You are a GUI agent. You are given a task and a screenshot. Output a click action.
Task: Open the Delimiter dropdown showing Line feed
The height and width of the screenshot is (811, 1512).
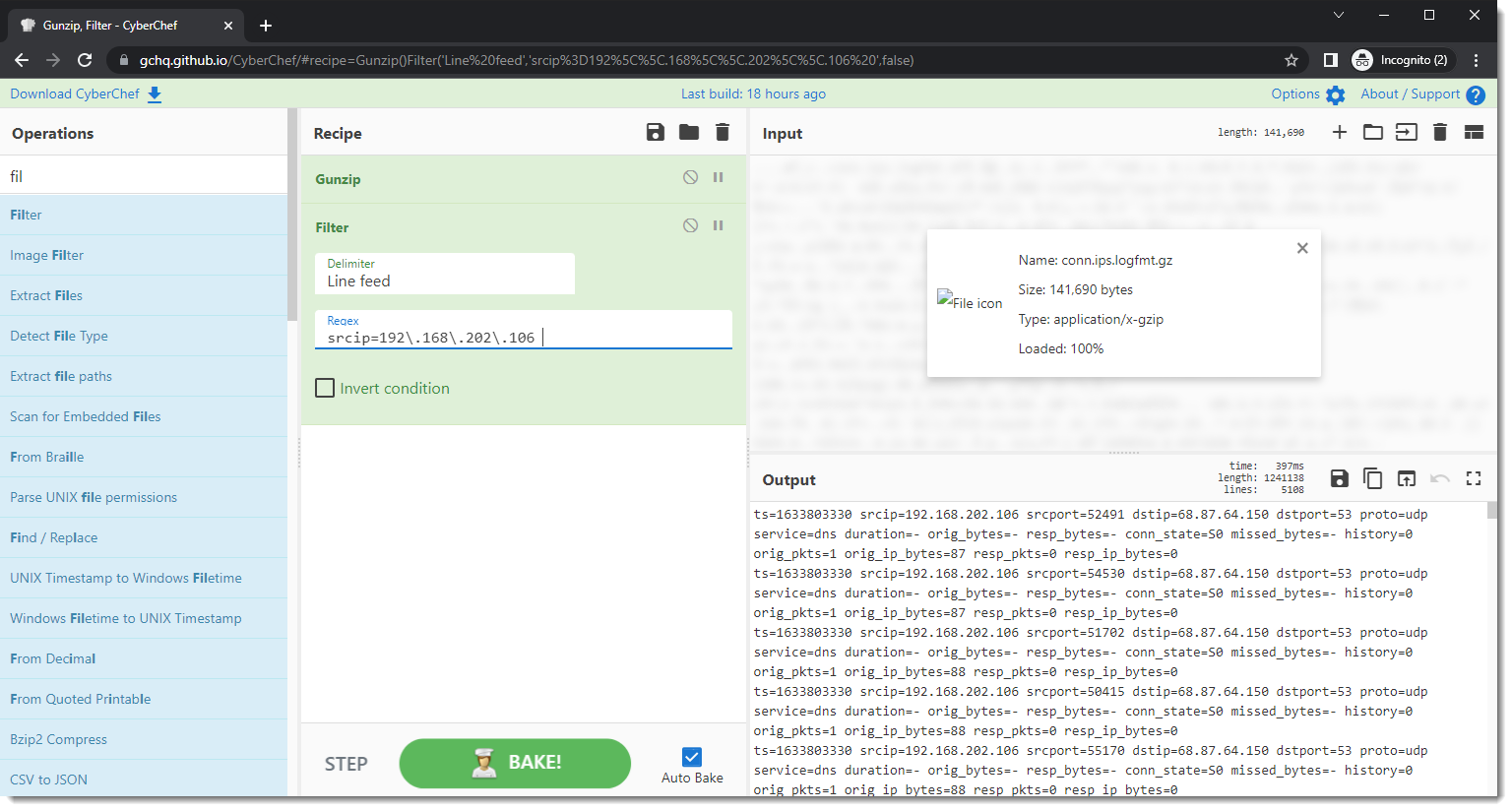(445, 275)
